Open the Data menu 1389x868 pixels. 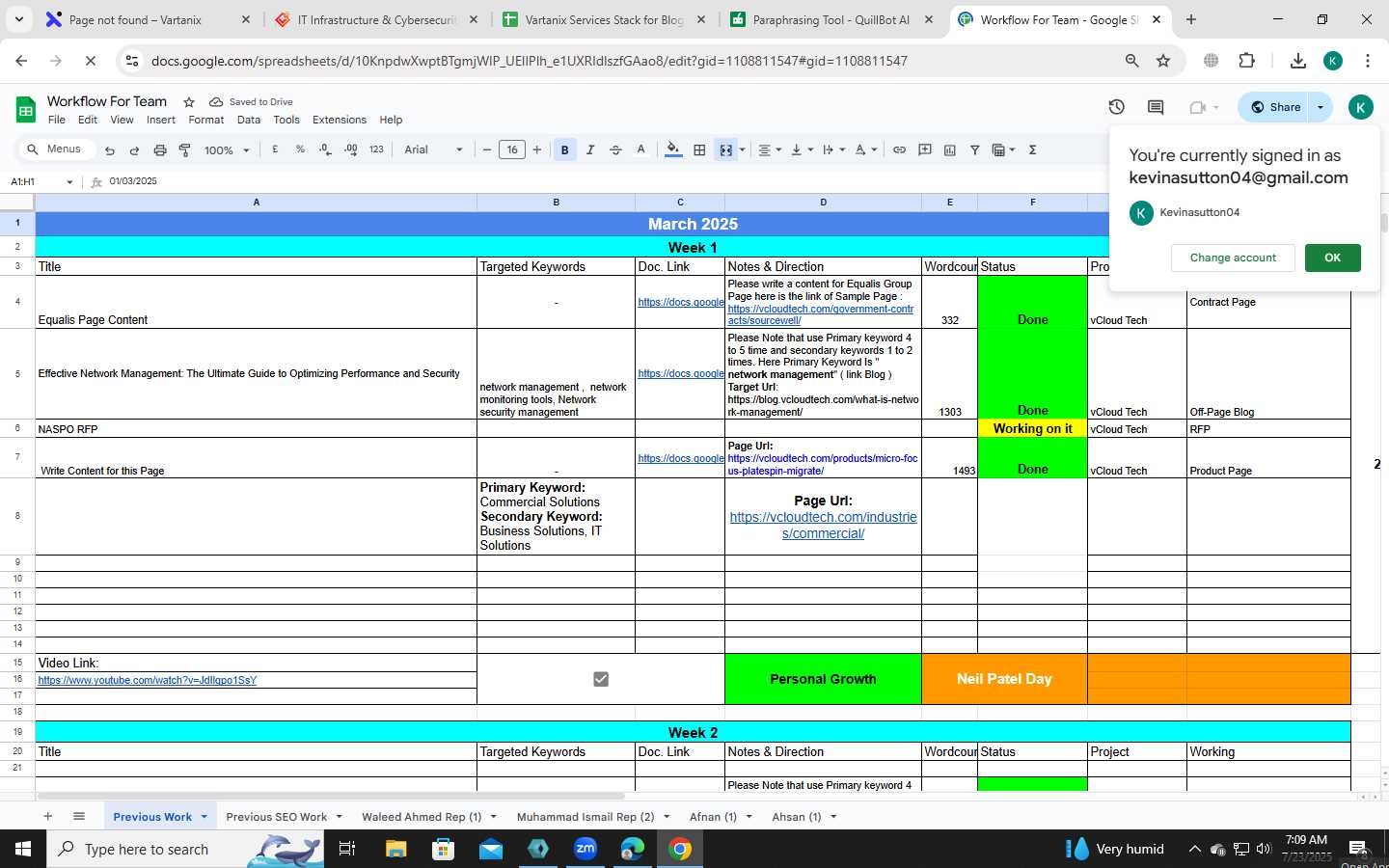249,120
